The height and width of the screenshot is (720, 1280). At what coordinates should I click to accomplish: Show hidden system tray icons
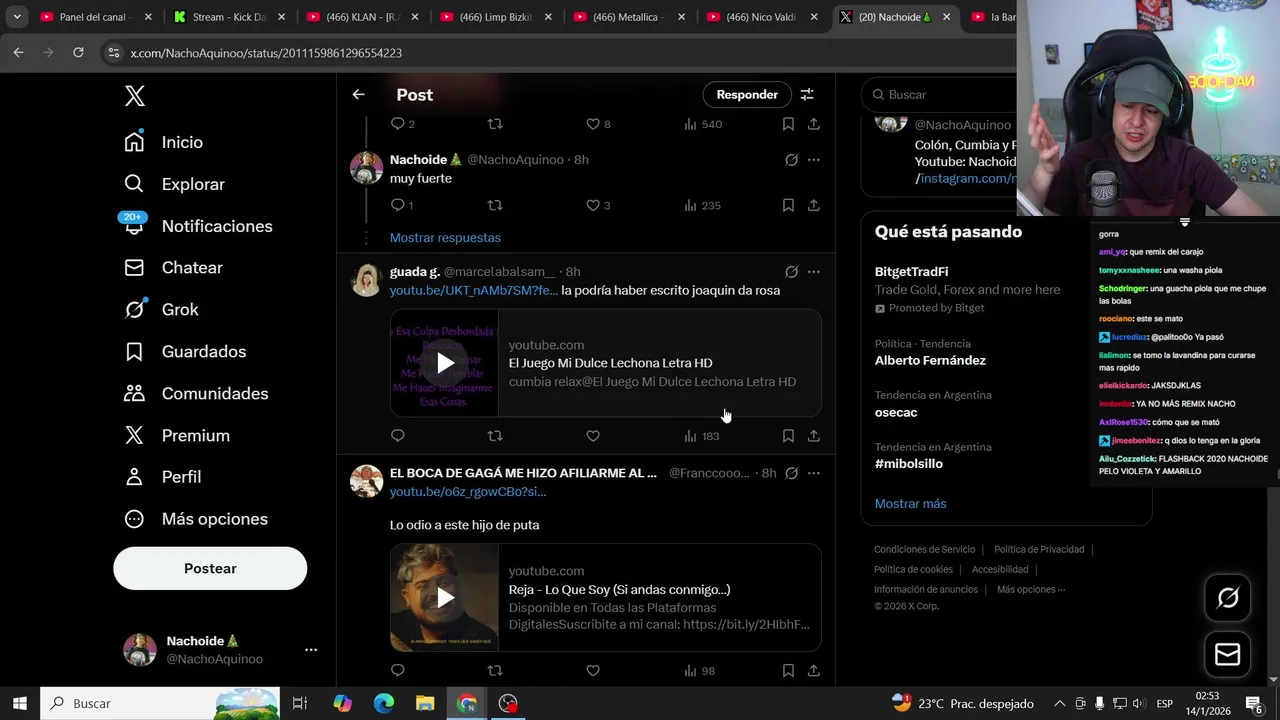pyautogui.click(x=1060, y=703)
